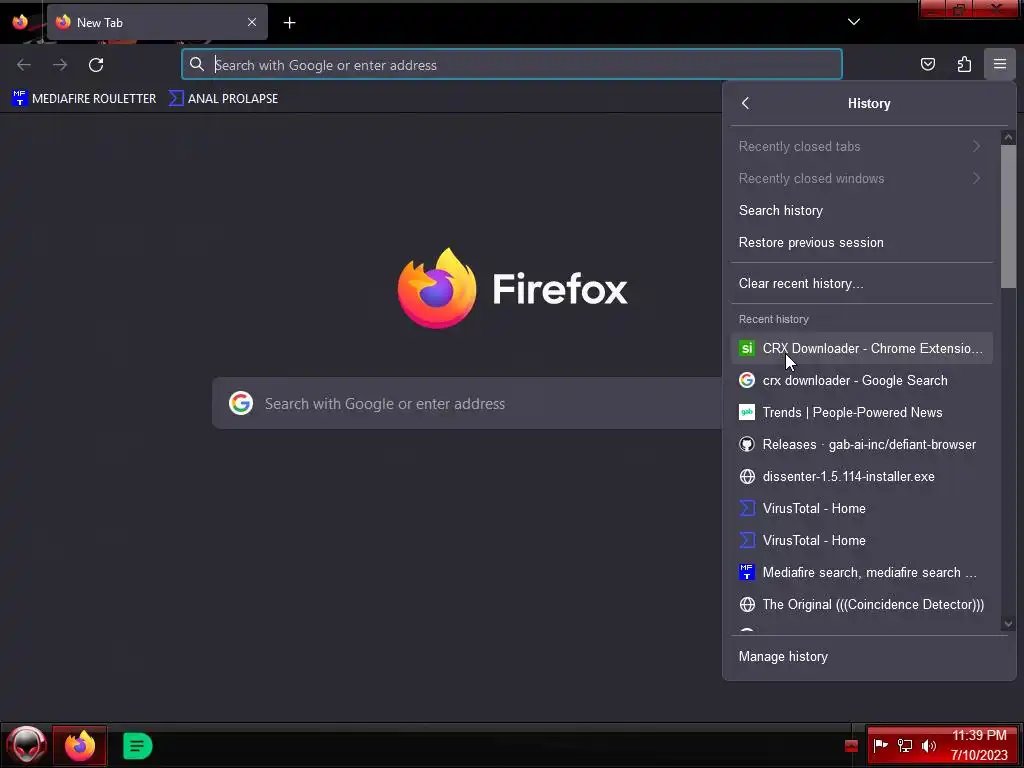Open the Start menu alien orb

coord(26,745)
